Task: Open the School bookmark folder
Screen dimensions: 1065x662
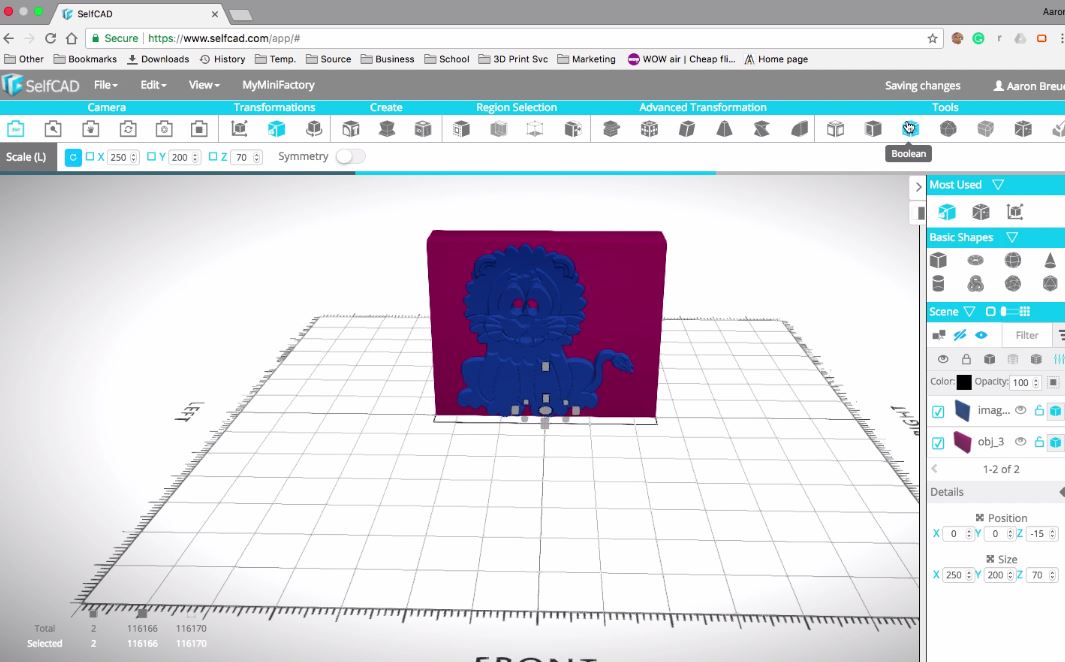Action: (447, 59)
